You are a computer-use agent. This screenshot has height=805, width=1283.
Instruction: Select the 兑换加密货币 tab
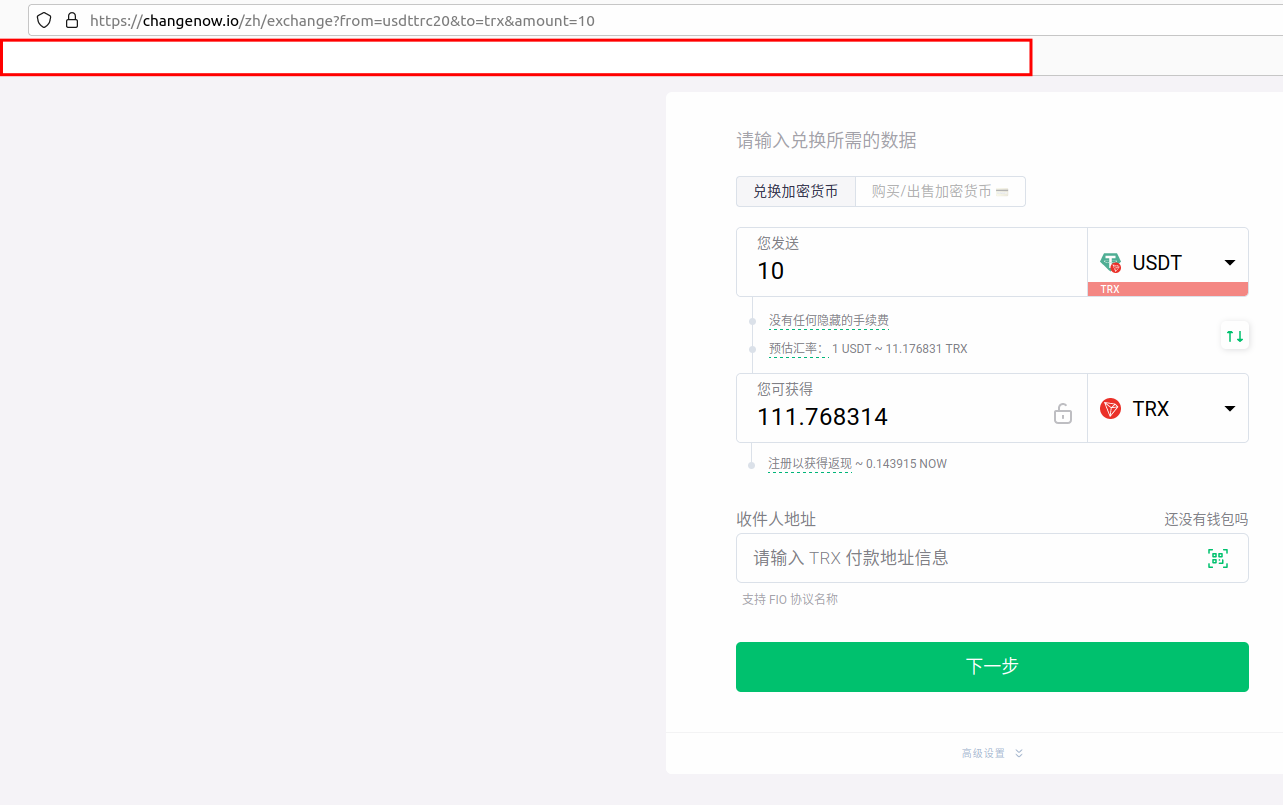tap(796, 192)
